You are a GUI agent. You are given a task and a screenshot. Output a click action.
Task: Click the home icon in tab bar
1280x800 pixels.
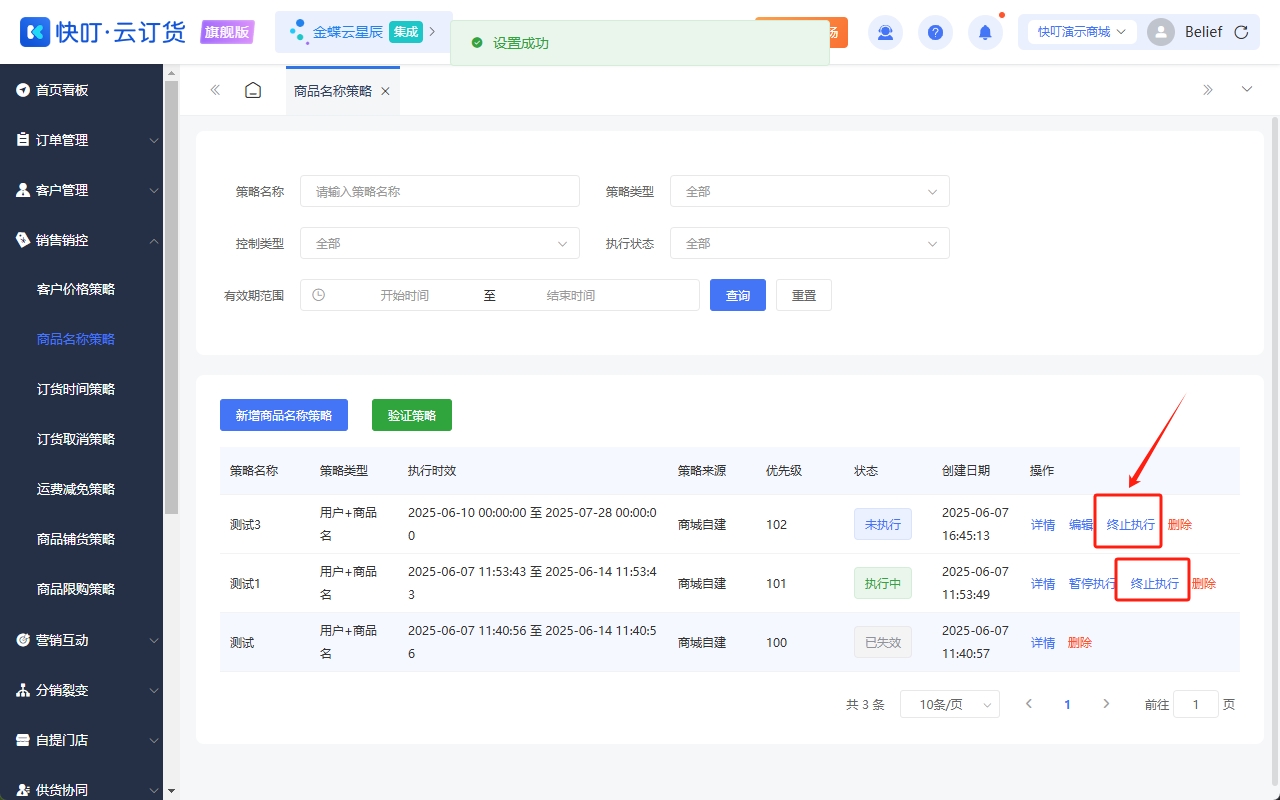click(x=253, y=90)
